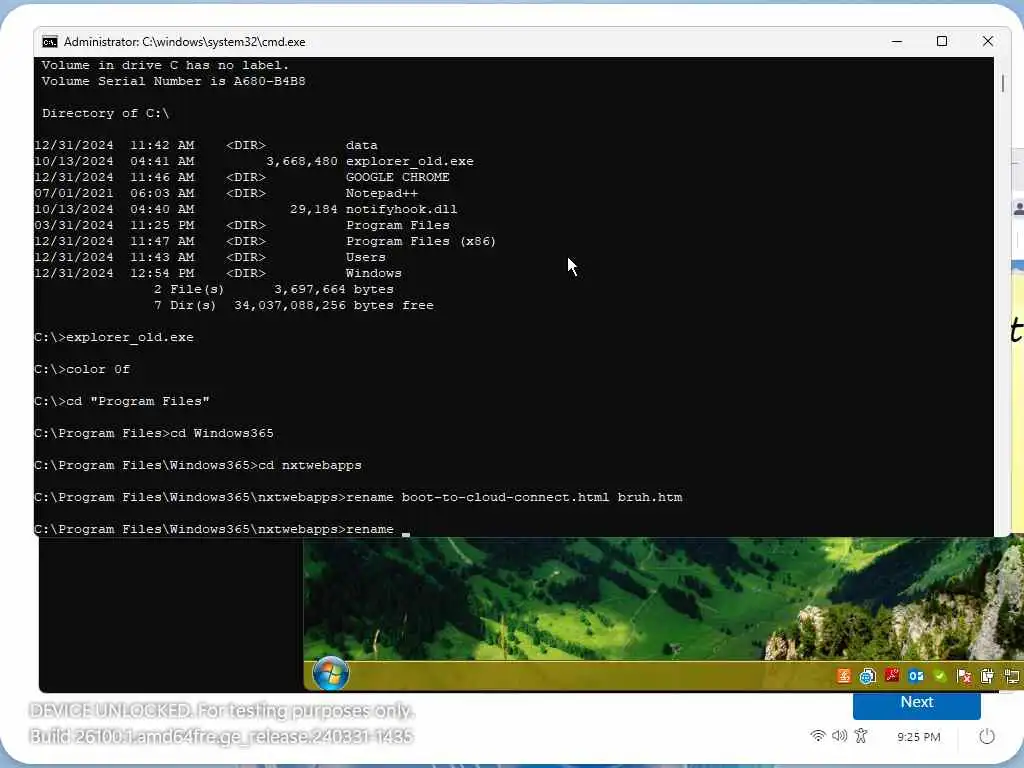1024x768 pixels.
Task: Click the 'Directory of C:\' line
Action: click(105, 114)
